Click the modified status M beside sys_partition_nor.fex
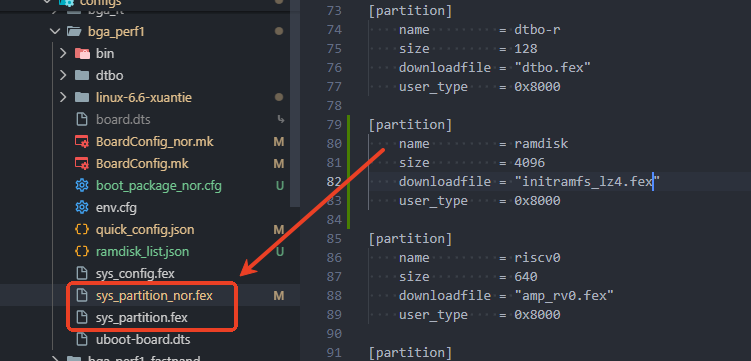Viewport: 751px width, 361px height. click(279, 296)
